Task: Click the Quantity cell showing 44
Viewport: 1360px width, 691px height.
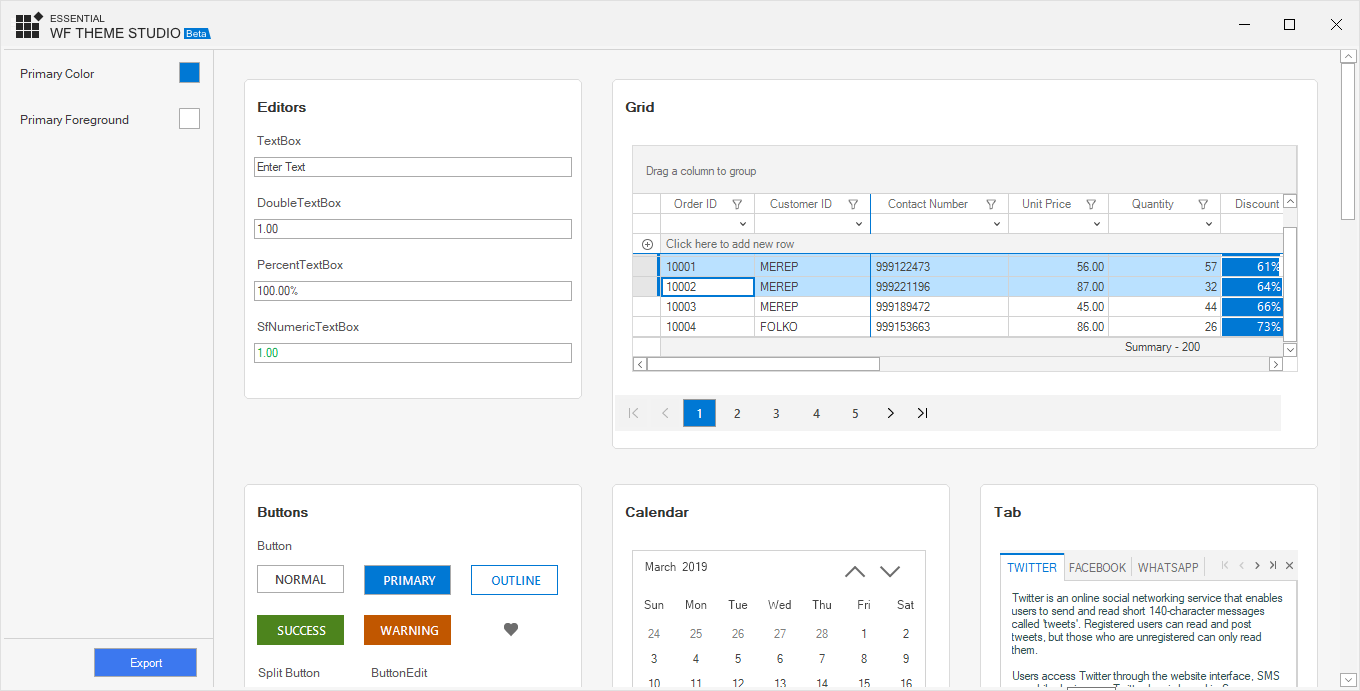Action: coord(1164,307)
